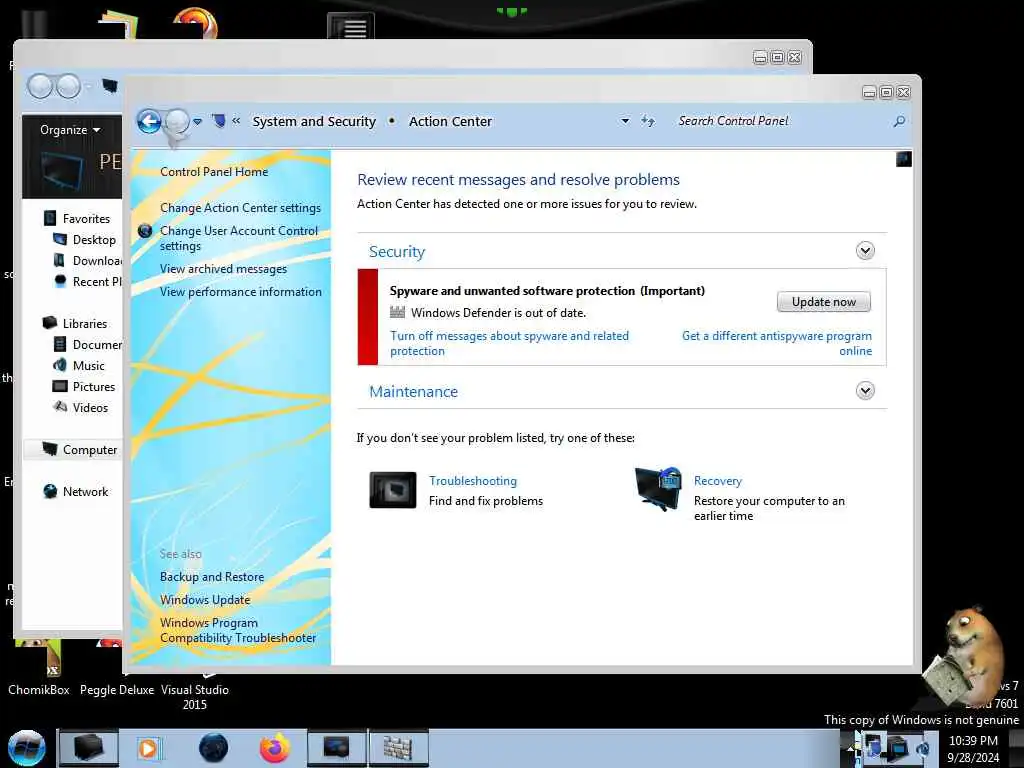Open the Visual Studio 2015 desktop shortcut
This screenshot has height=768, width=1024.
(195, 696)
